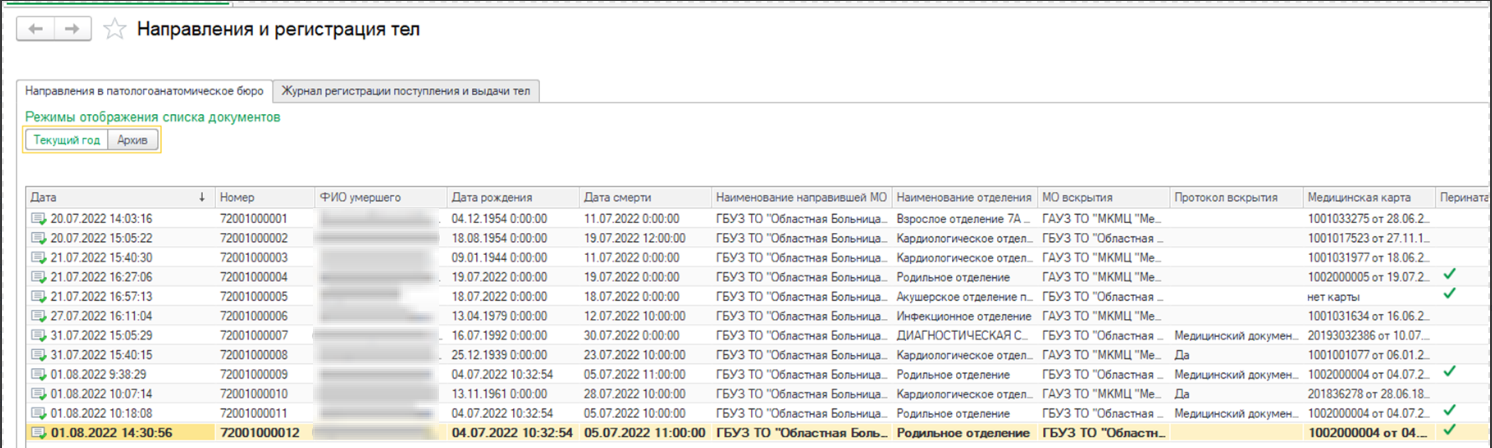1492x448 pixels.
Task: Click the 'Номер' column header
Action: pos(262,197)
